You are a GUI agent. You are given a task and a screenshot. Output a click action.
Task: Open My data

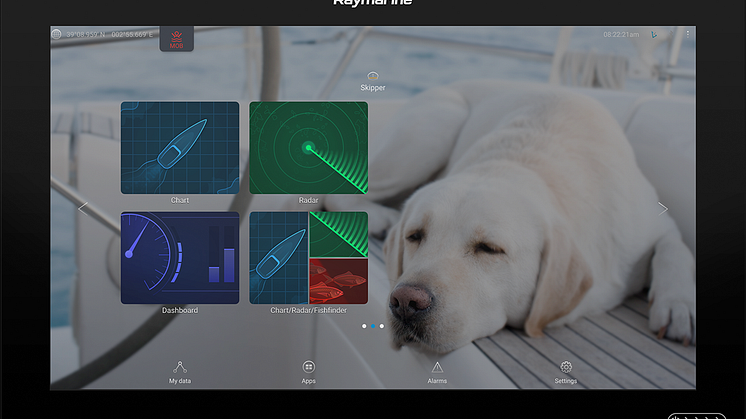(180, 372)
